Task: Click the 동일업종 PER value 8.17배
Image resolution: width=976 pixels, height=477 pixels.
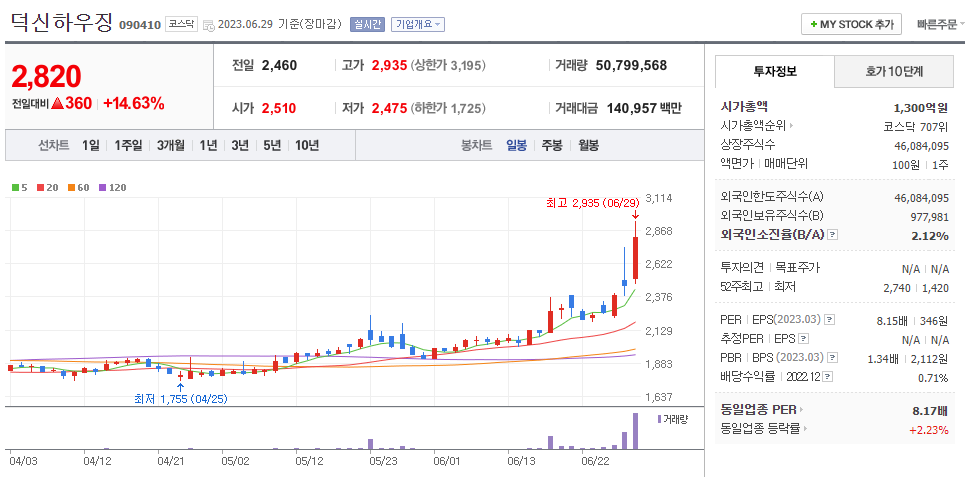Action: [x=929, y=410]
